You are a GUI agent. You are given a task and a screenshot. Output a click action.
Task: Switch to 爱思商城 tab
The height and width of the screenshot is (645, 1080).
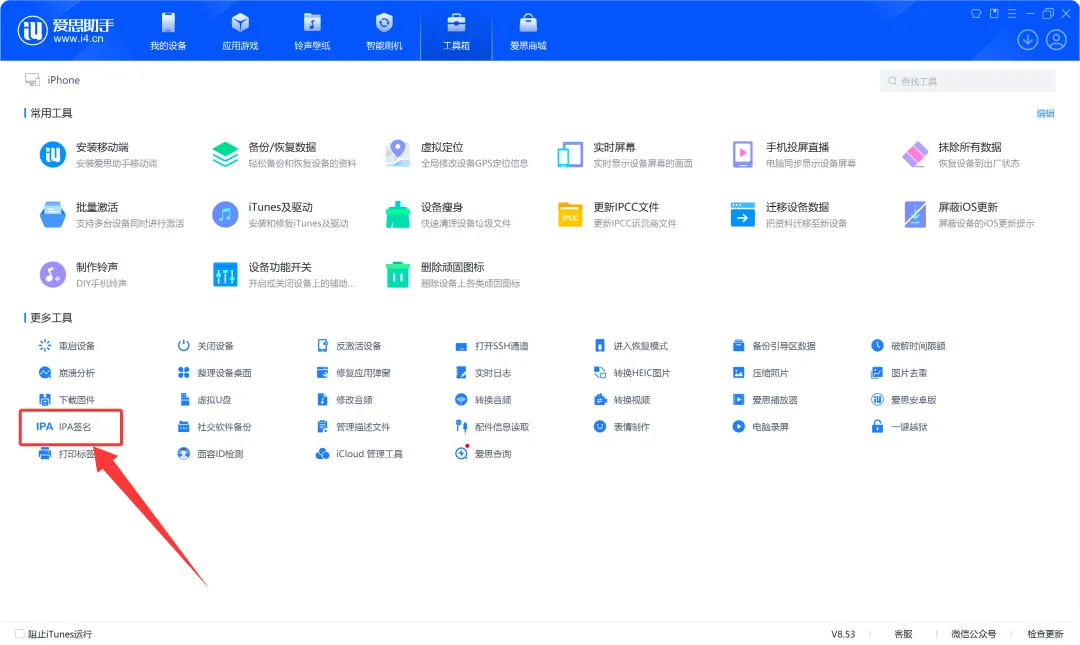(x=528, y=31)
